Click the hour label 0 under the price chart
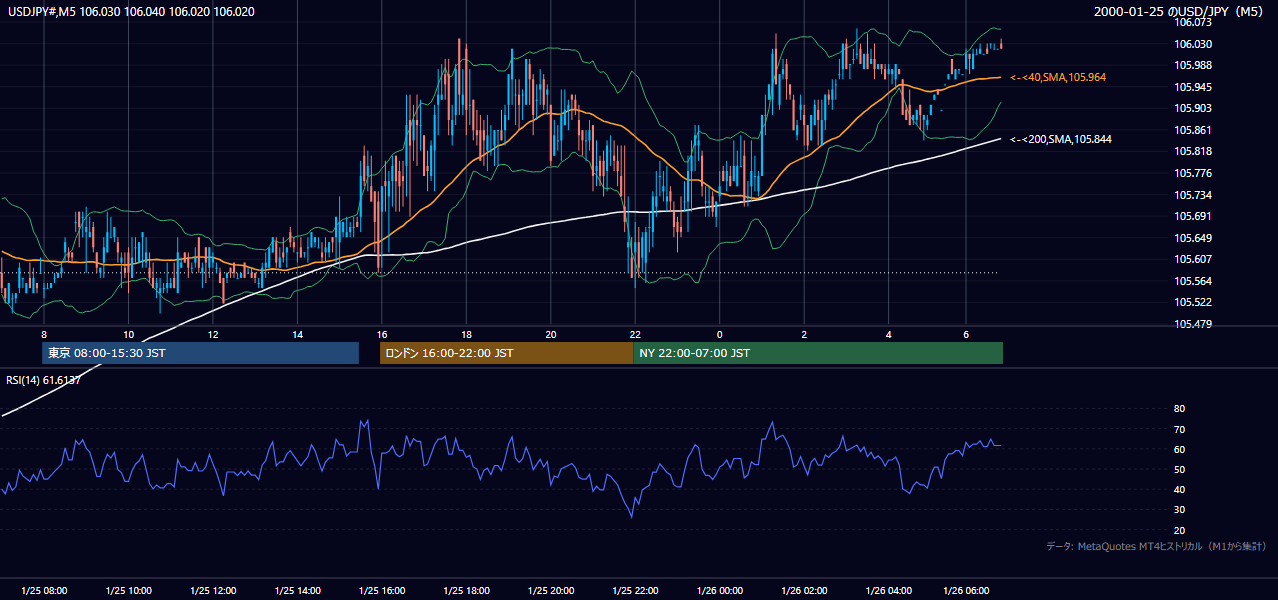 tap(720, 334)
